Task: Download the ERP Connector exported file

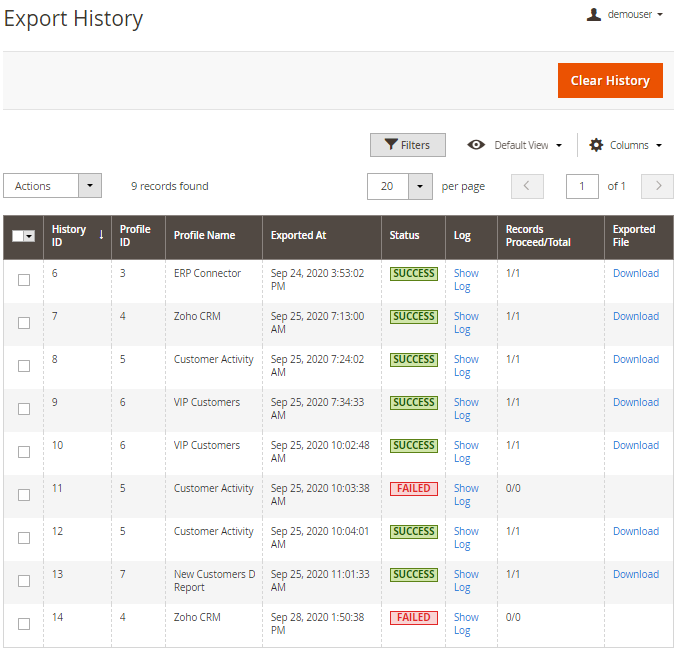Action: [635, 273]
